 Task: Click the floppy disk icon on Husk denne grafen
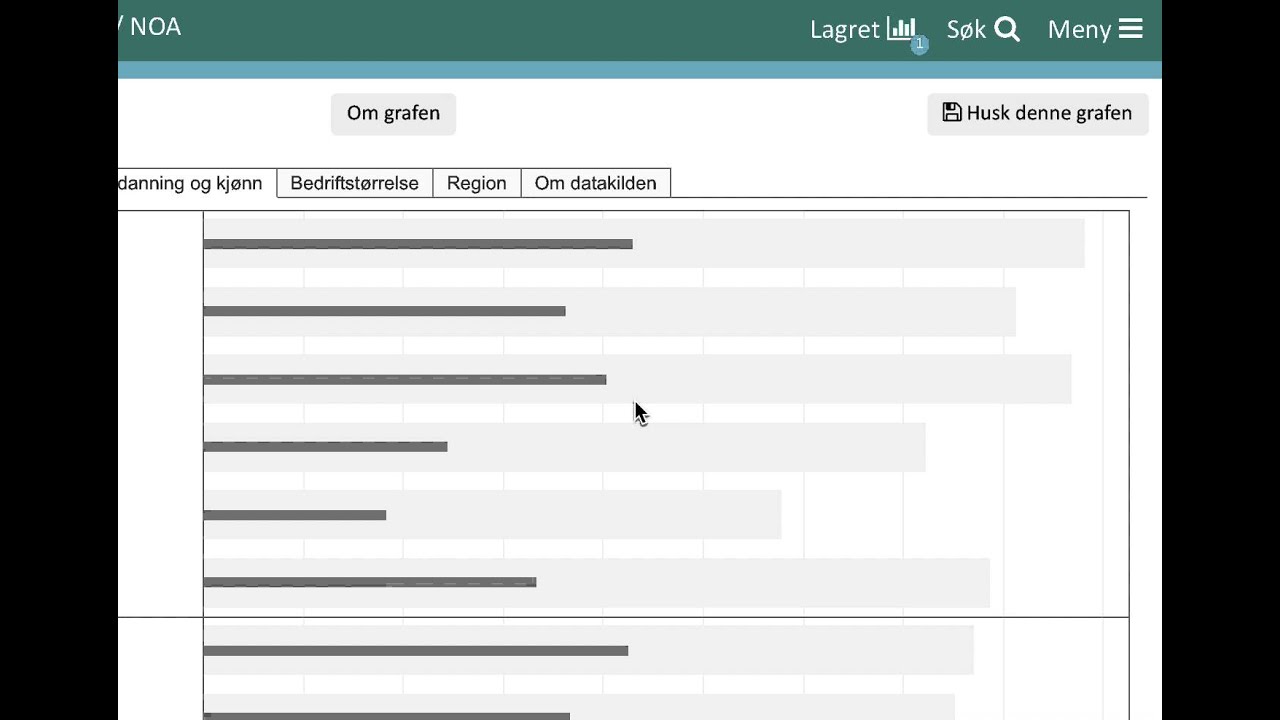[951, 113]
